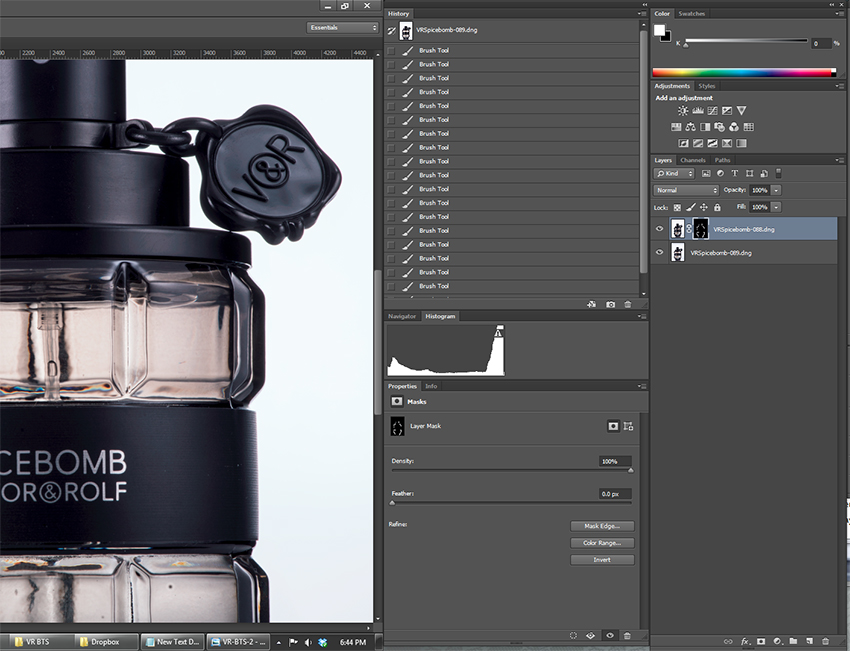Viewport: 850px width, 651px height.
Task: Add a Hue/Saturation adjustment
Action: pos(676,127)
